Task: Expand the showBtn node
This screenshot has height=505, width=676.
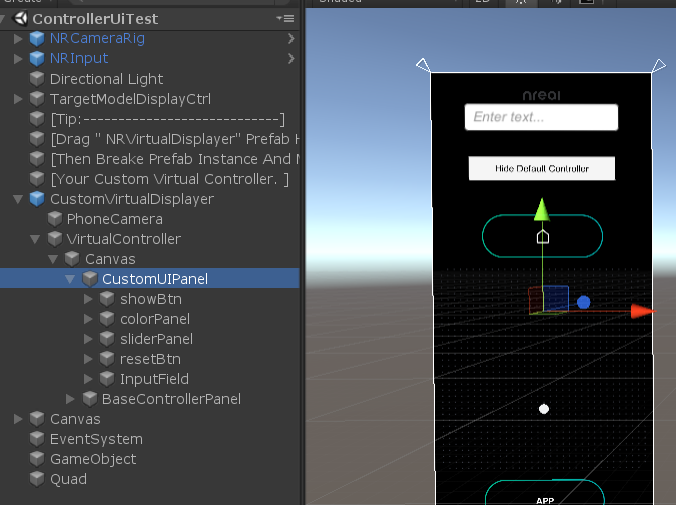Action: coord(88,299)
